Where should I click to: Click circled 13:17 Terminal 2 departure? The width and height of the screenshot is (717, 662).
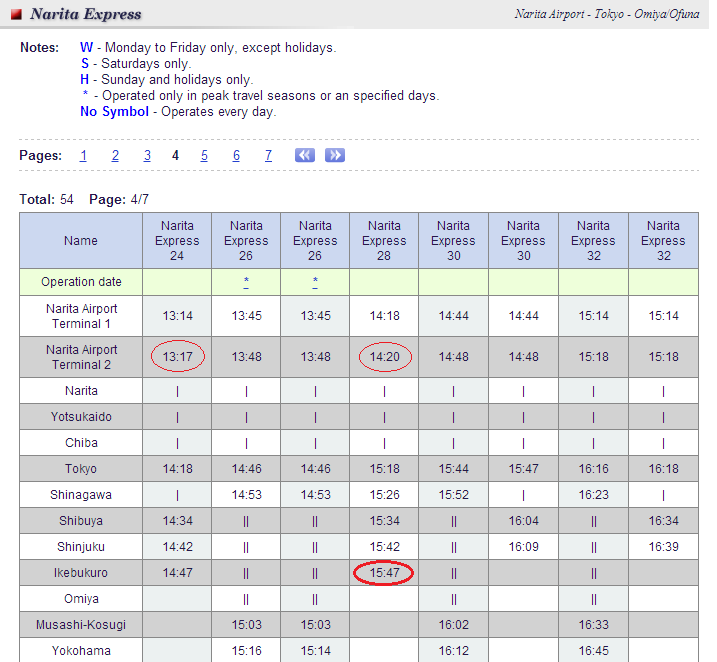point(178,357)
